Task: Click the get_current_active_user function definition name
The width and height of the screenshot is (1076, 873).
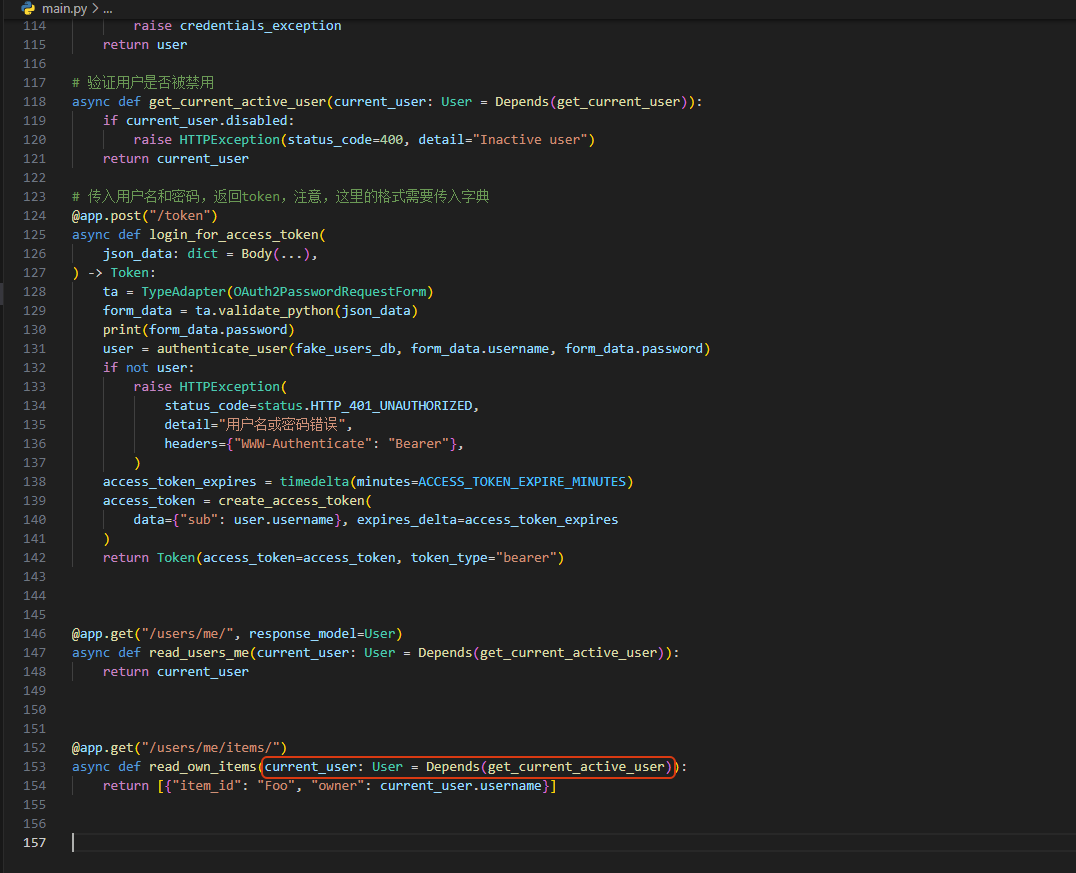Action: click(237, 102)
